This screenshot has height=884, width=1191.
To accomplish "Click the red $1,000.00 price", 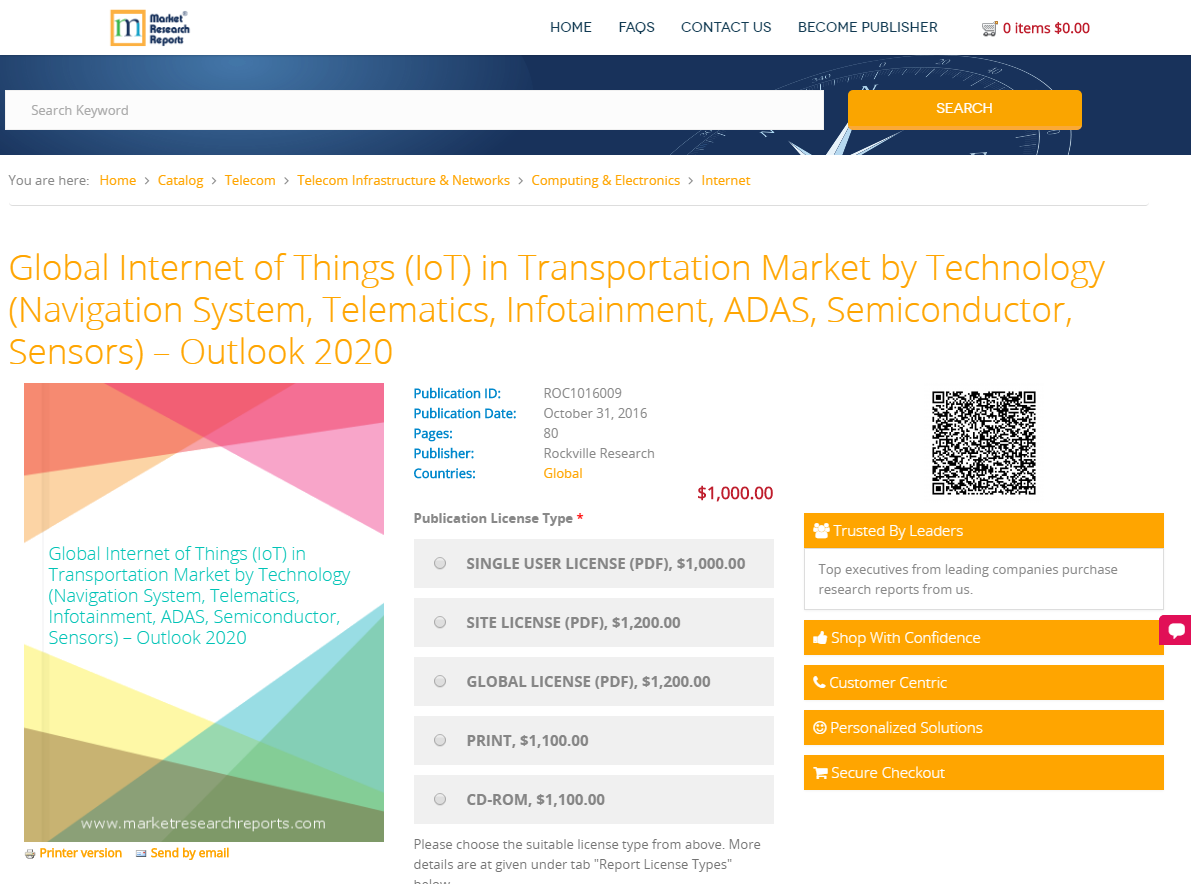I will point(735,494).
